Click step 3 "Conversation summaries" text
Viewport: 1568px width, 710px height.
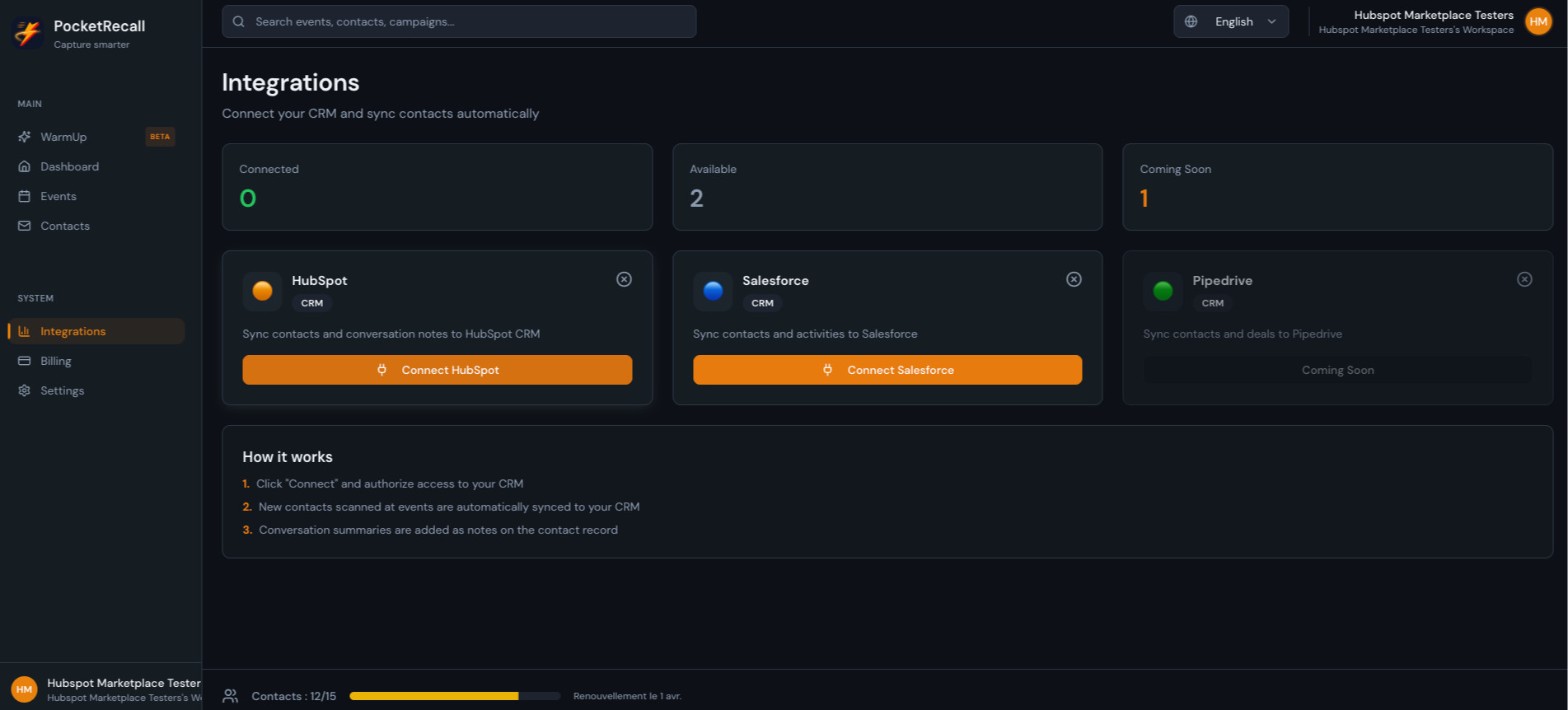tap(438, 530)
